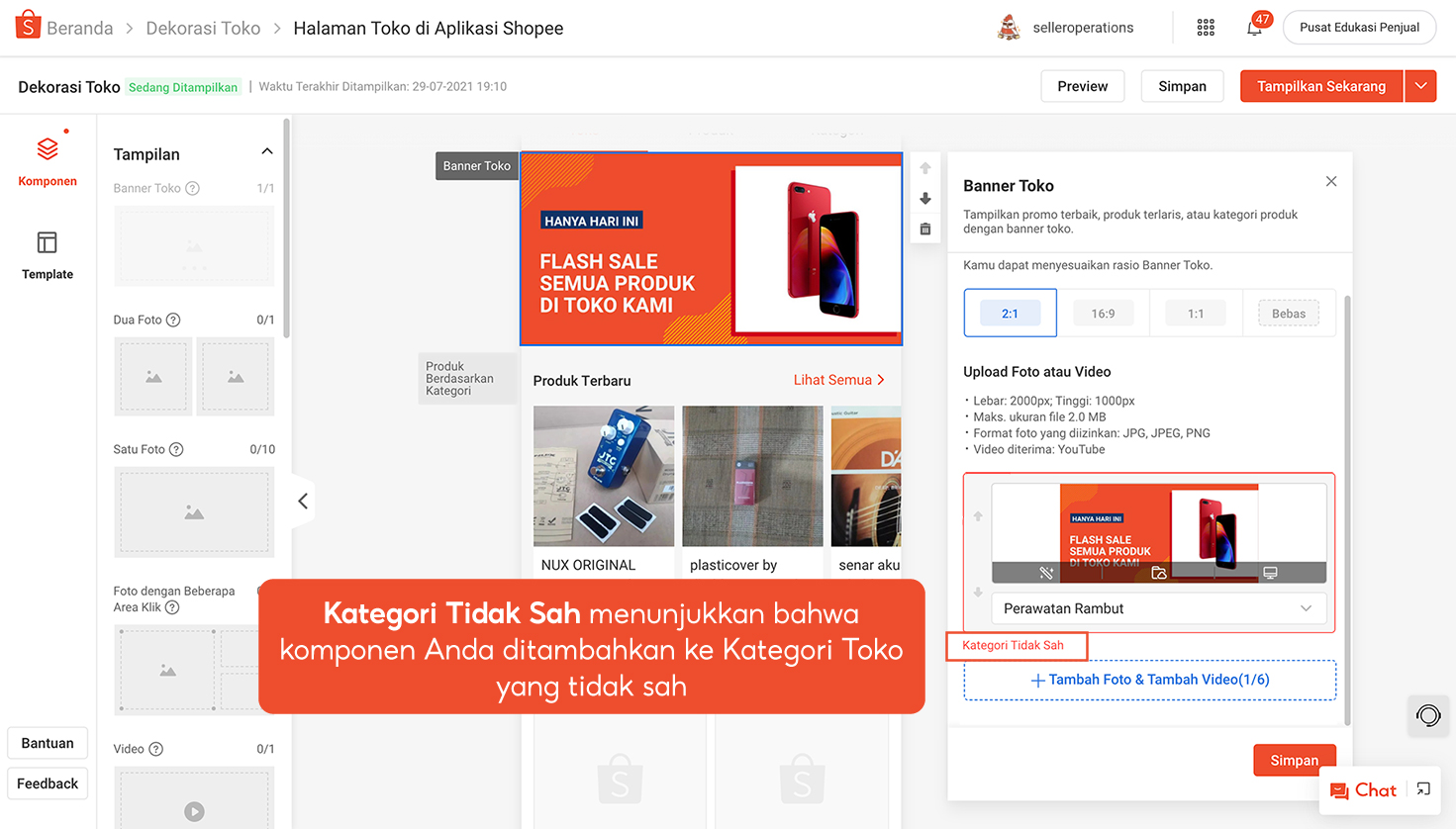Screen dimensions: 1456x829
Task: Click the magic wand edit icon on banner
Action: (1046, 573)
